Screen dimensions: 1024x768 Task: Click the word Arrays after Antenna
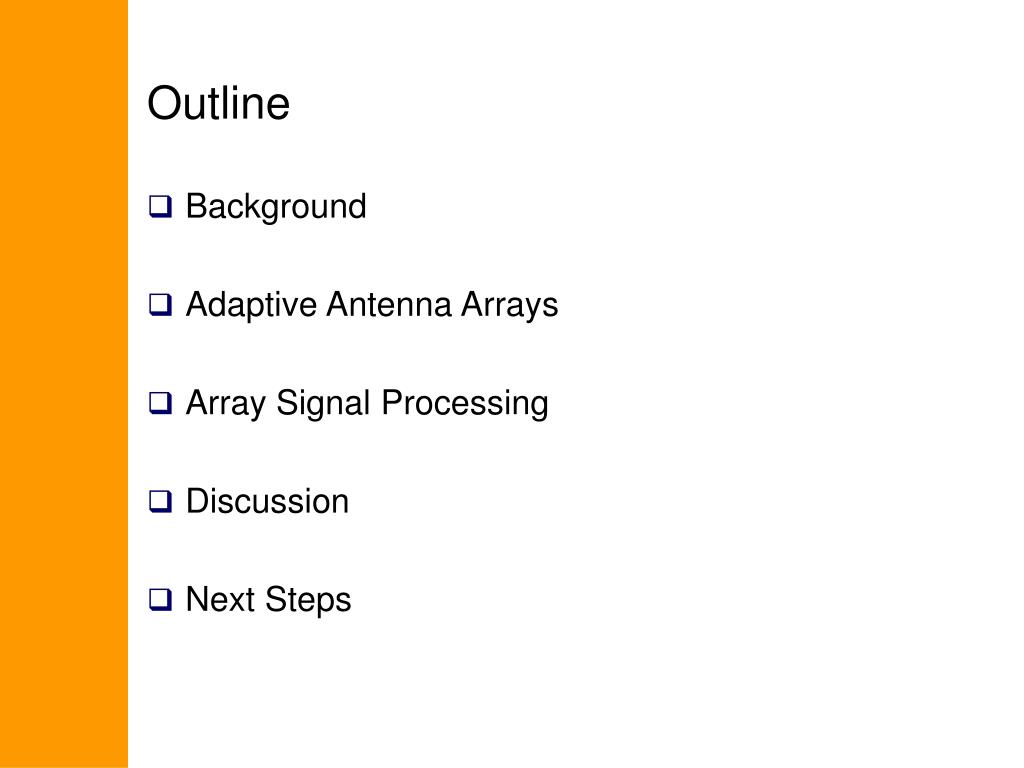pyautogui.click(x=510, y=306)
